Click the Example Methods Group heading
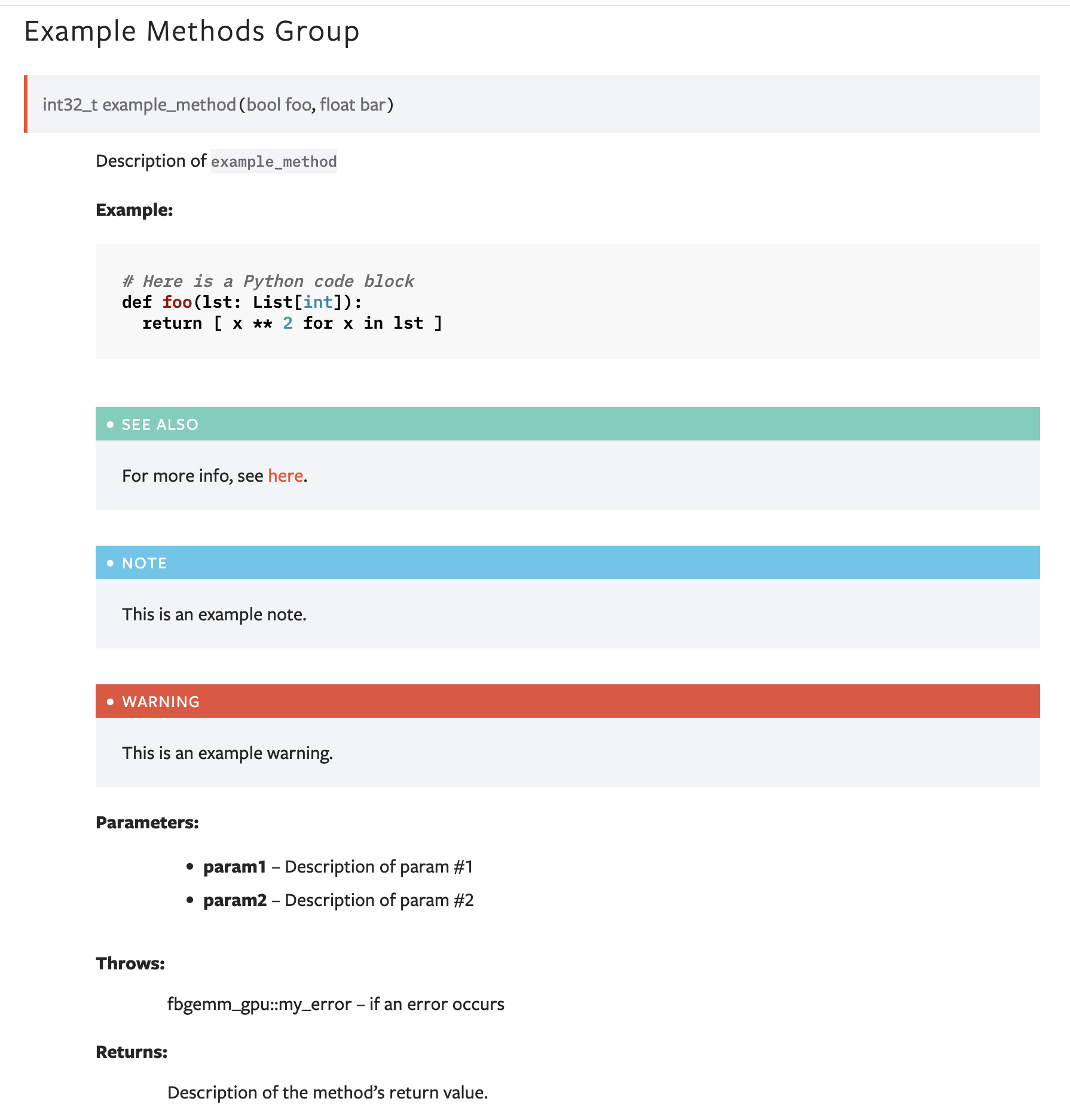Screen dimensions: 1070x1120 point(192,32)
